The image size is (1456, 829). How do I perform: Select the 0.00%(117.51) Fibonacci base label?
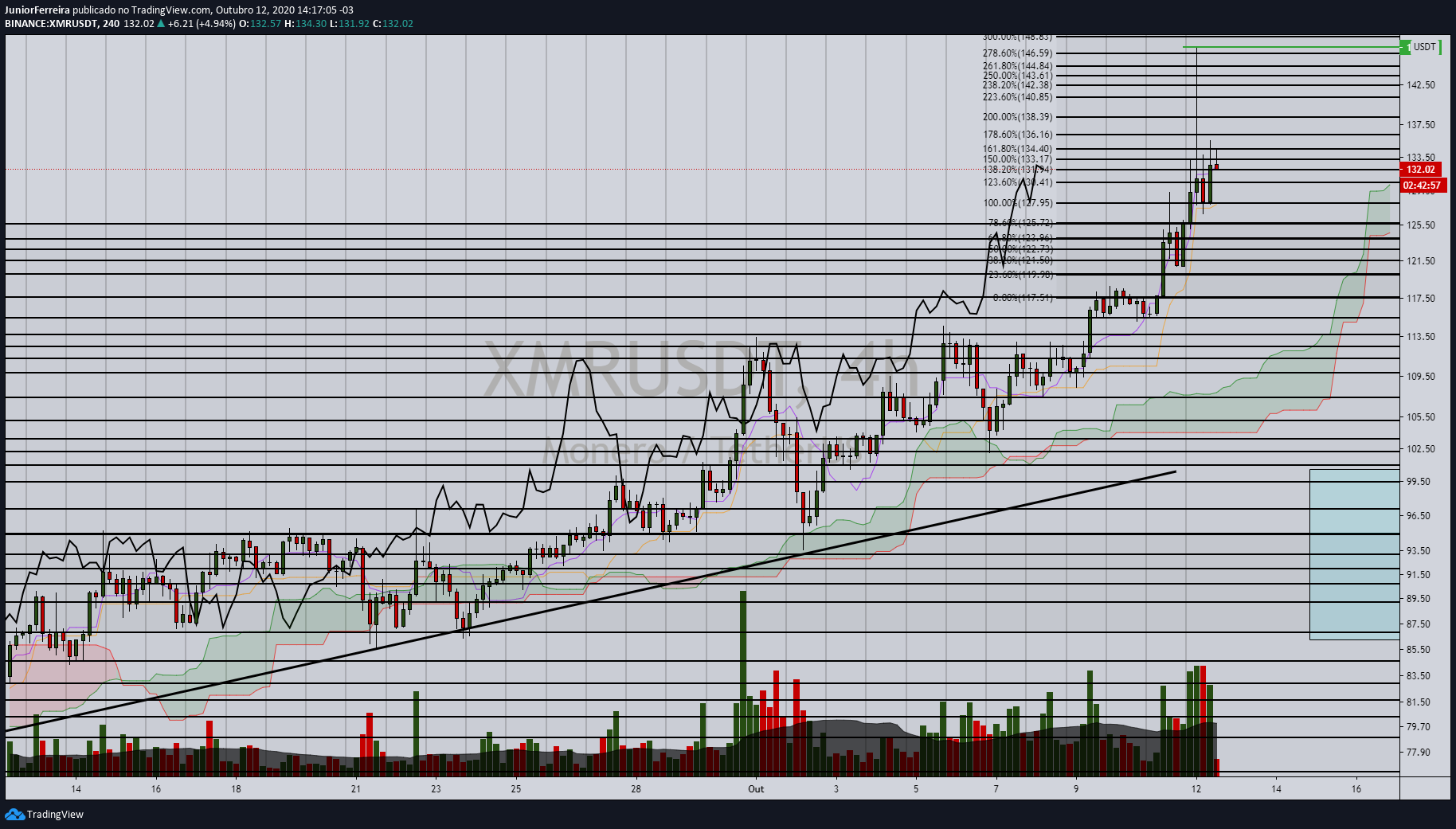coord(1023,298)
